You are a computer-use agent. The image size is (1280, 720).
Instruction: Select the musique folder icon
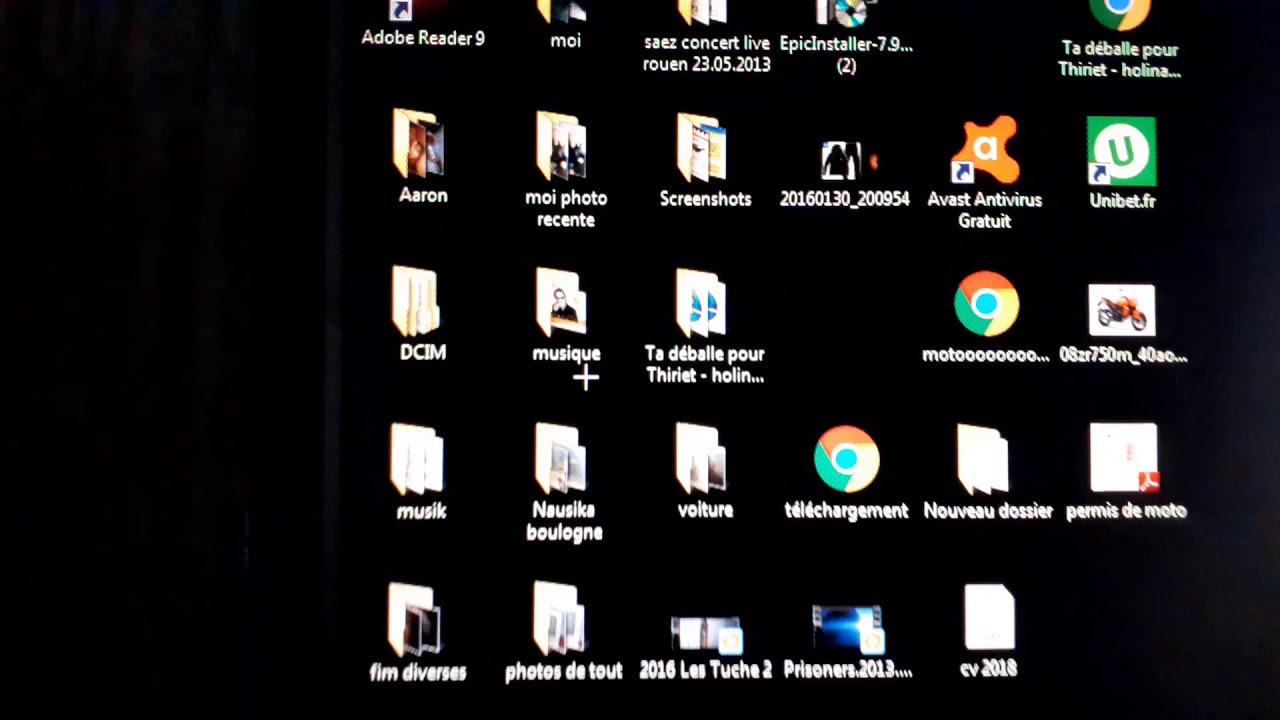coord(561,302)
